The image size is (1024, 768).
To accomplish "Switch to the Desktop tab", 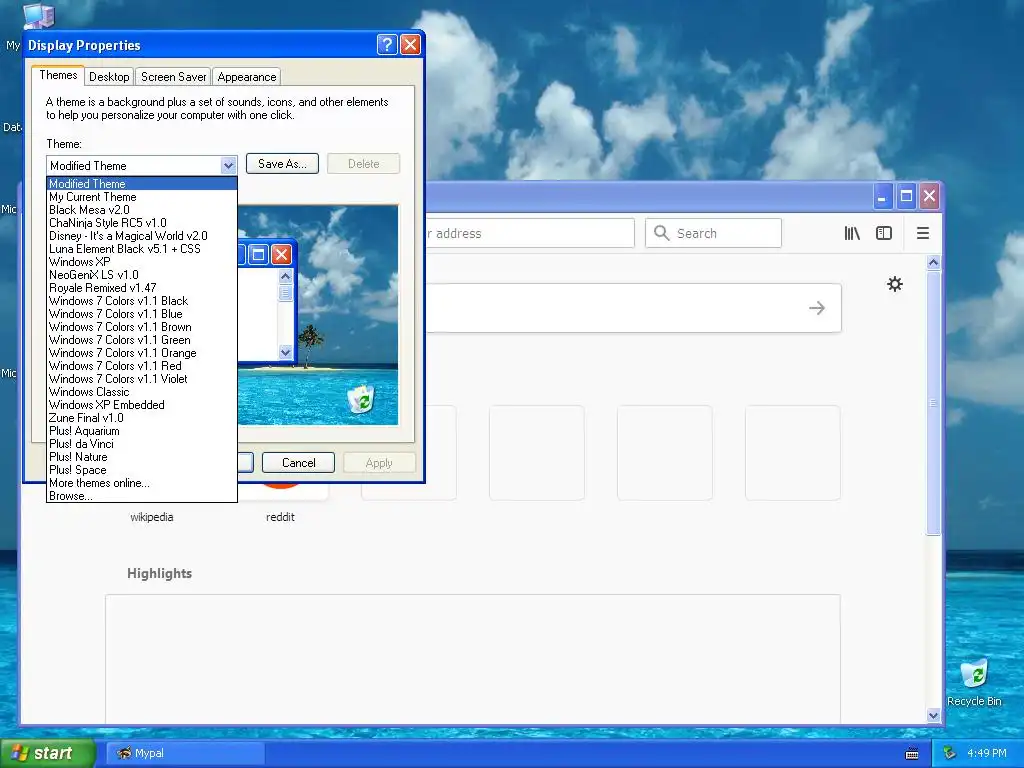I will click(x=109, y=77).
